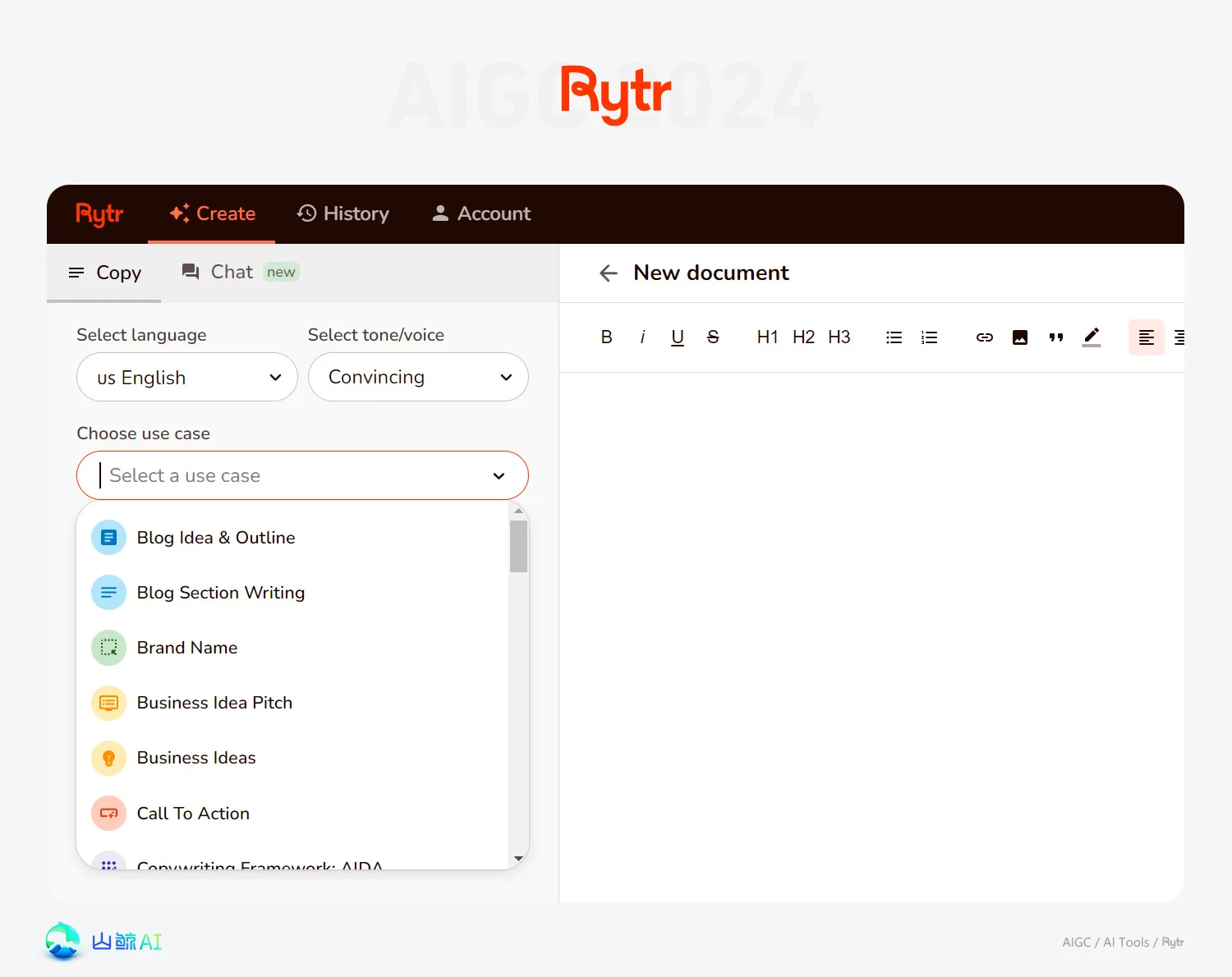The width and height of the screenshot is (1232, 977).
Task: Apply Heading 3 style
Action: coord(839,337)
